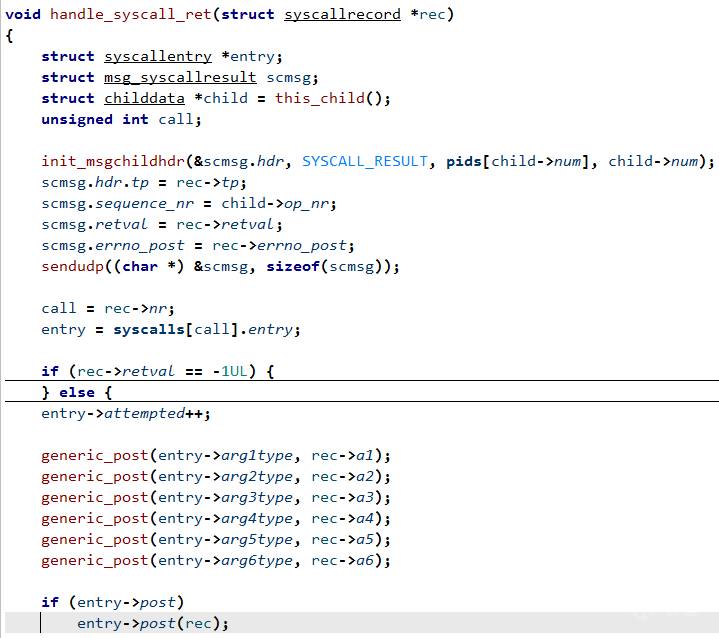Expand the folded 'if (rec->retval == -1UL)' block
Viewport: 719px width, 638px height.
158,371
